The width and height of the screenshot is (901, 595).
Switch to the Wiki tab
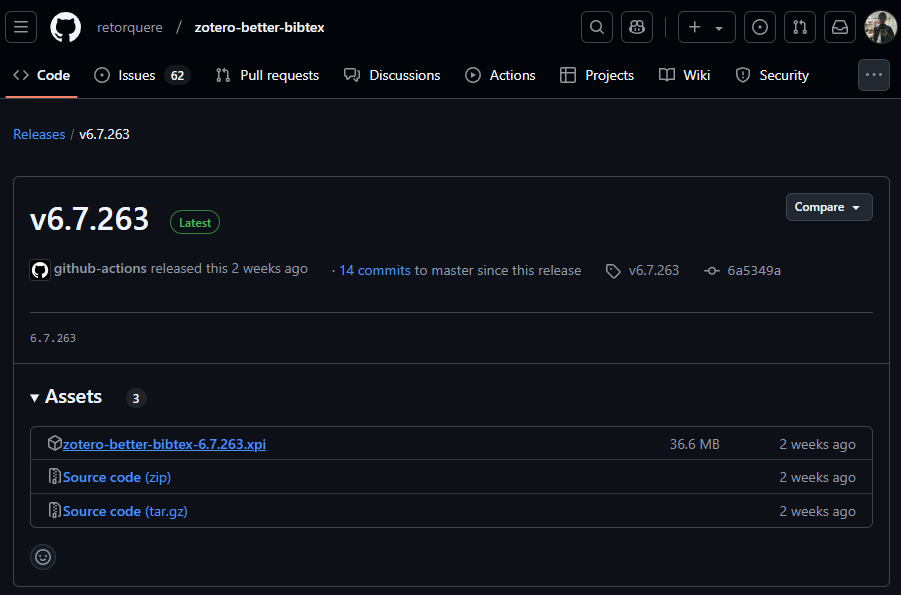(684, 75)
